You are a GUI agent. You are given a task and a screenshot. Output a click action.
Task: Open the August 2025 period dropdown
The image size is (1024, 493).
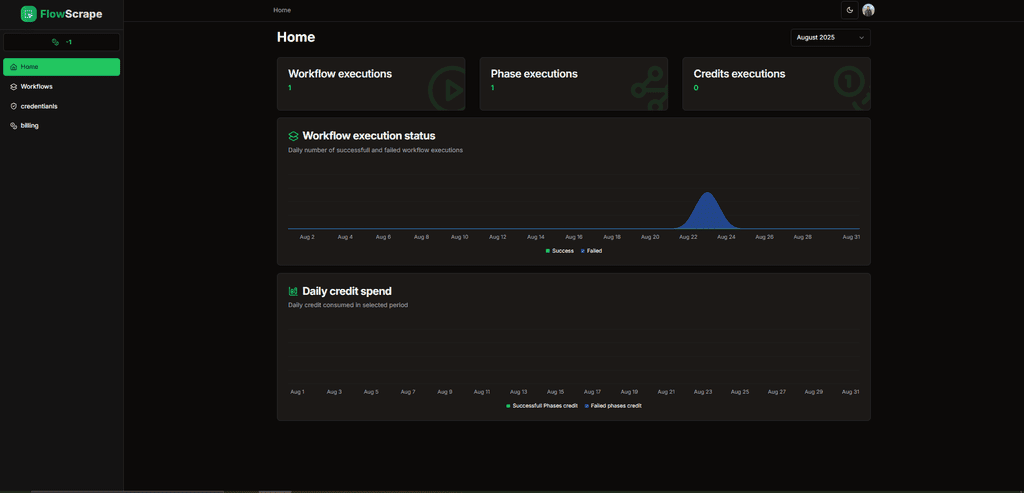[x=829, y=37]
